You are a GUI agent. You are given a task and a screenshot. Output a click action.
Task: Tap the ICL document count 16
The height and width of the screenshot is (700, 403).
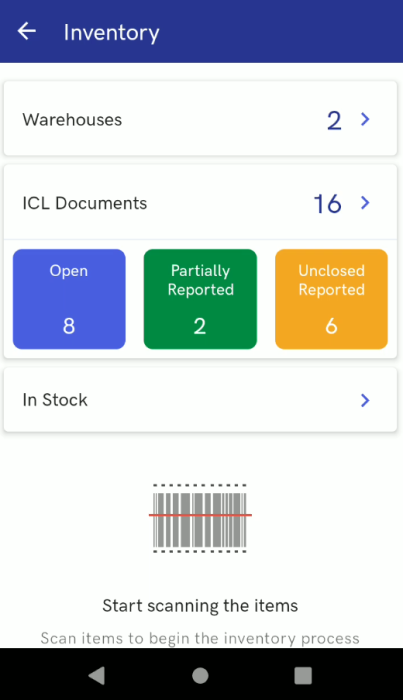coord(328,204)
